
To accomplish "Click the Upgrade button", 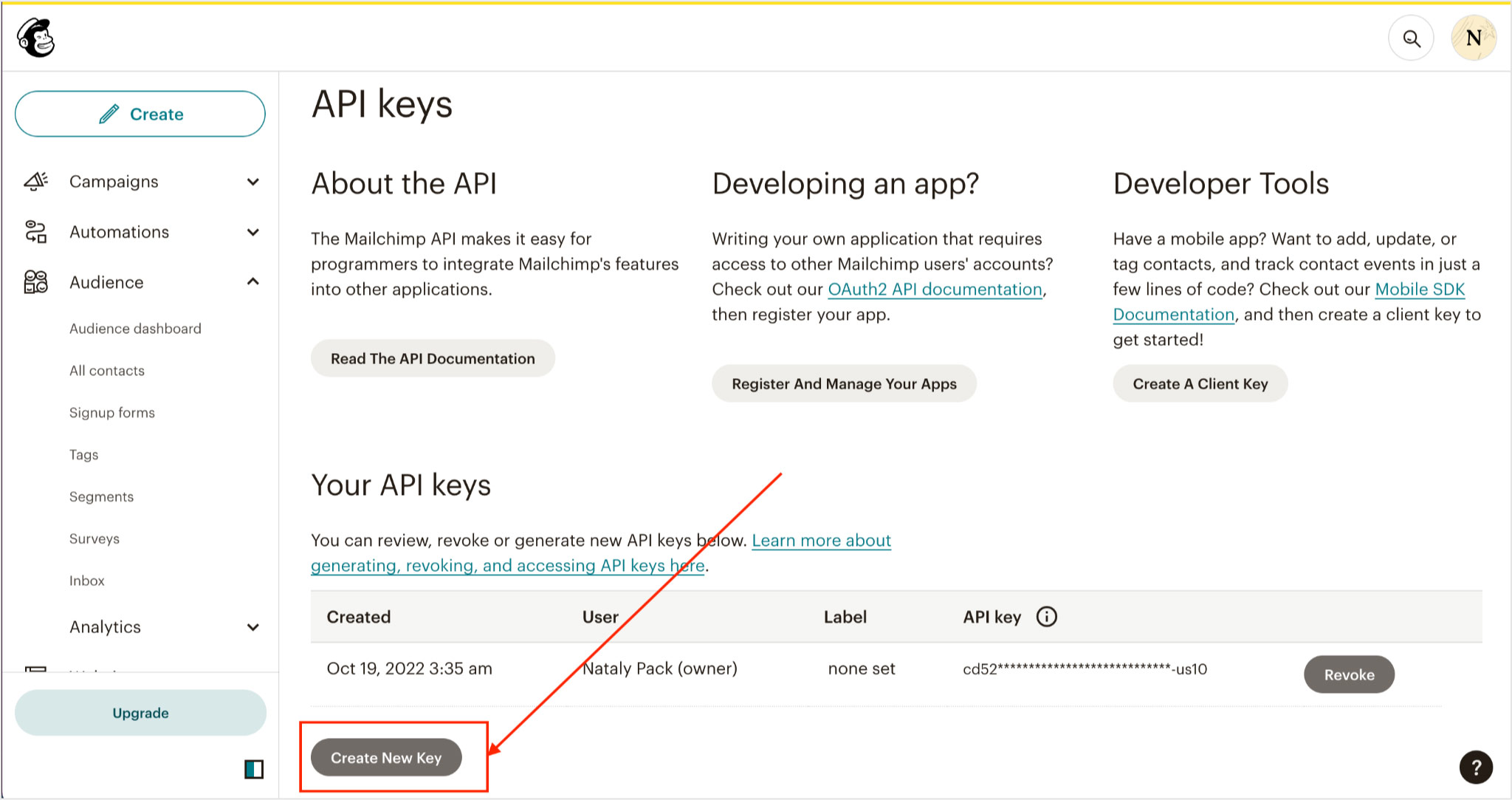I will (140, 713).
